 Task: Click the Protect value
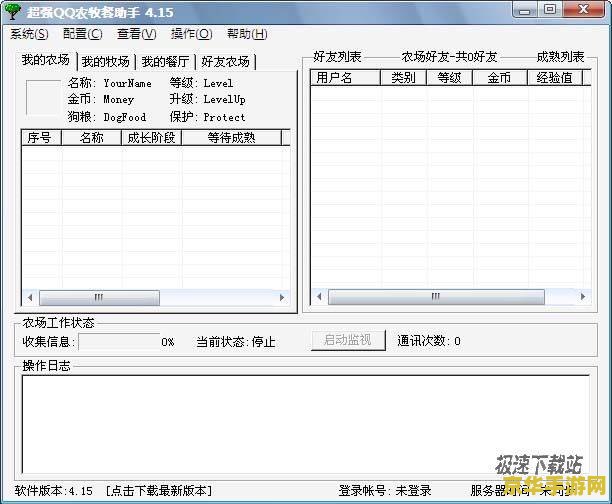tap(224, 117)
